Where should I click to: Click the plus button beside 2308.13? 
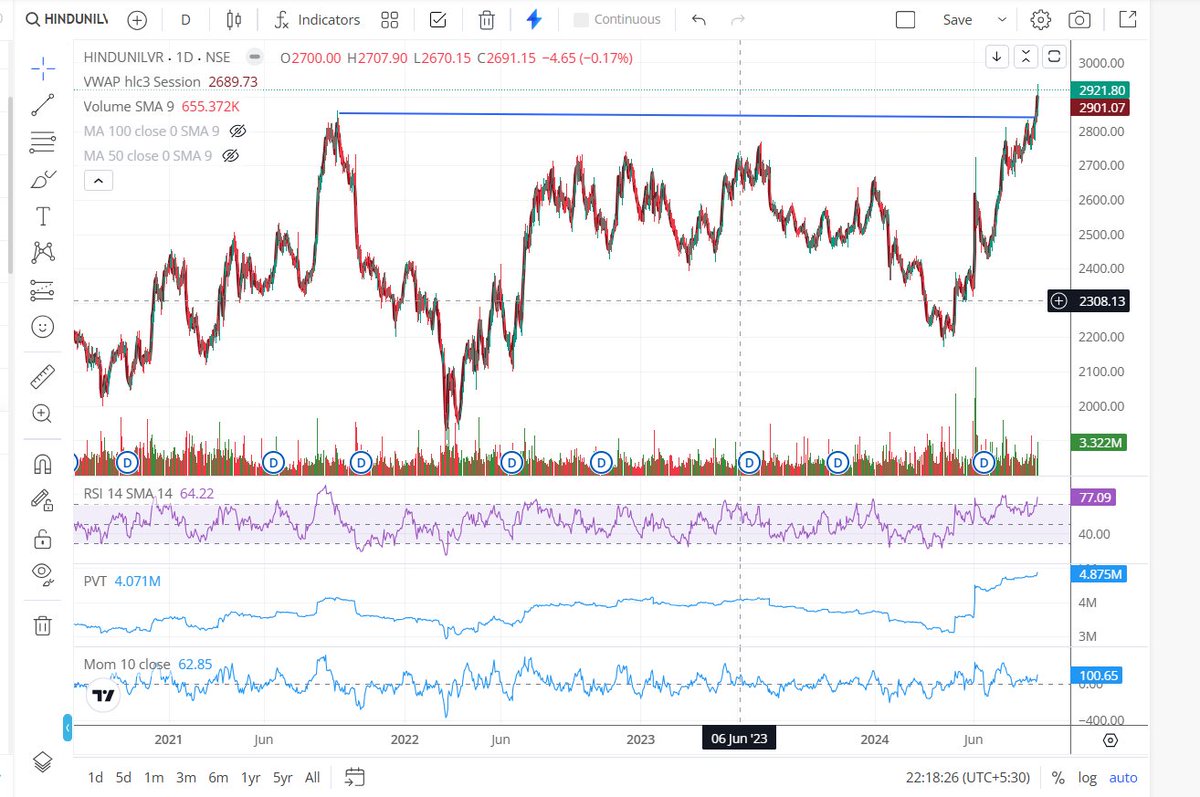click(1060, 301)
